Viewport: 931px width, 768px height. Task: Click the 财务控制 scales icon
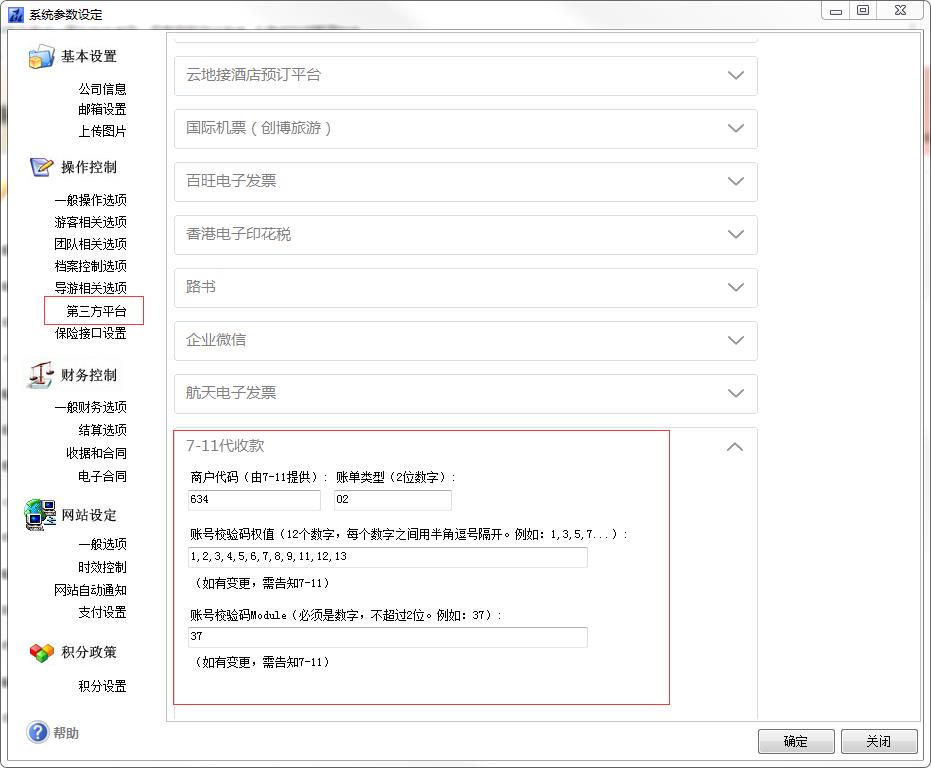[x=41, y=375]
